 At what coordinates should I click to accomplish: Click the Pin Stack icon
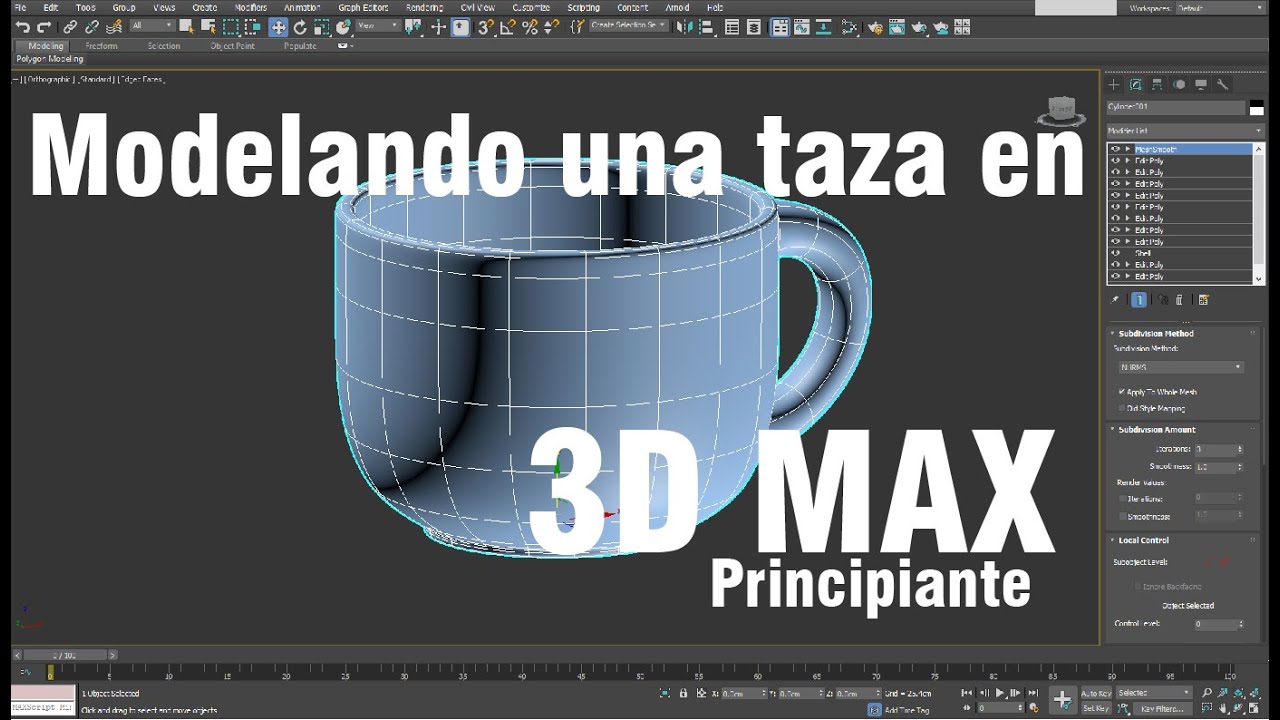(x=1115, y=299)
